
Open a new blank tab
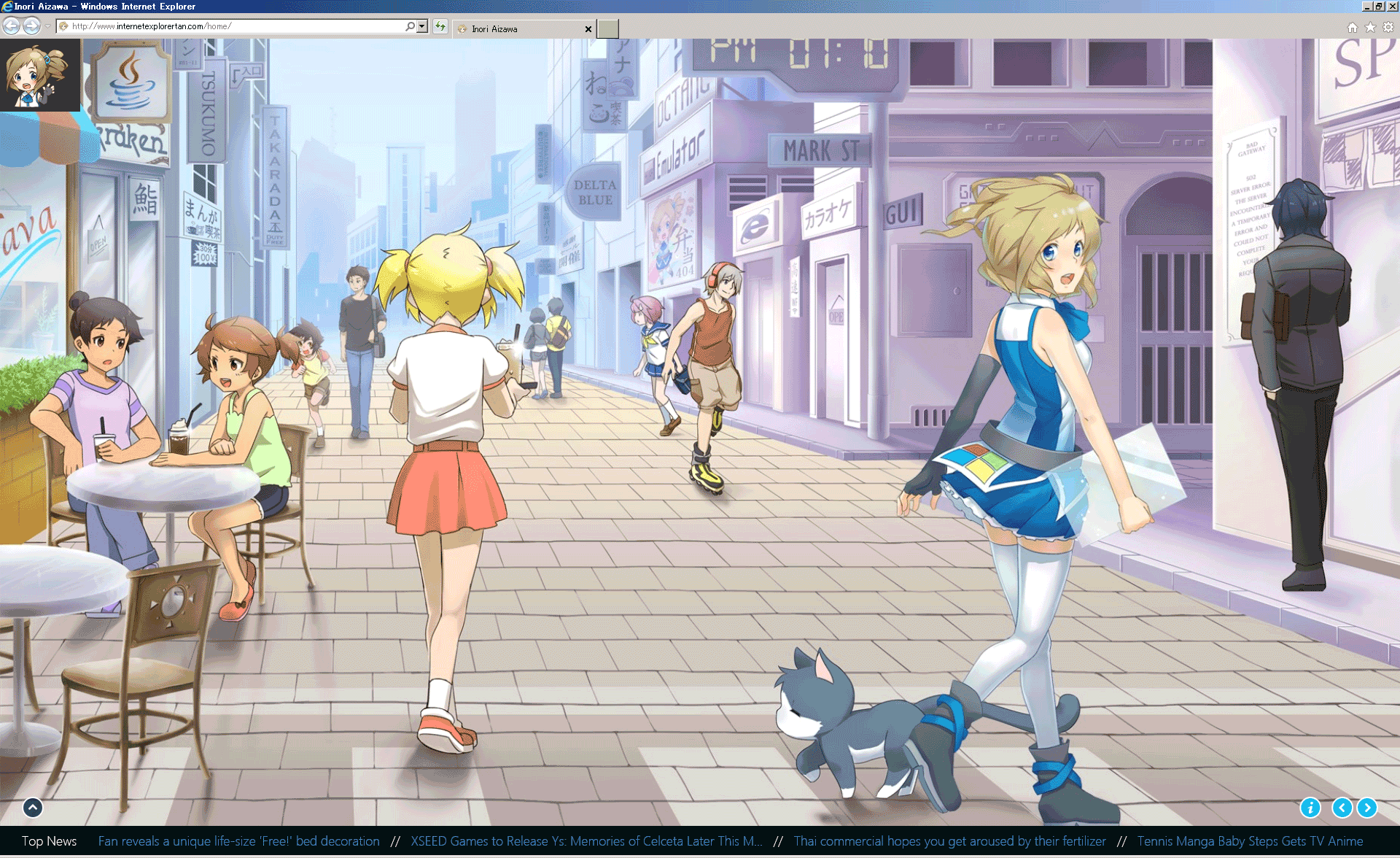tap(607, 29)
